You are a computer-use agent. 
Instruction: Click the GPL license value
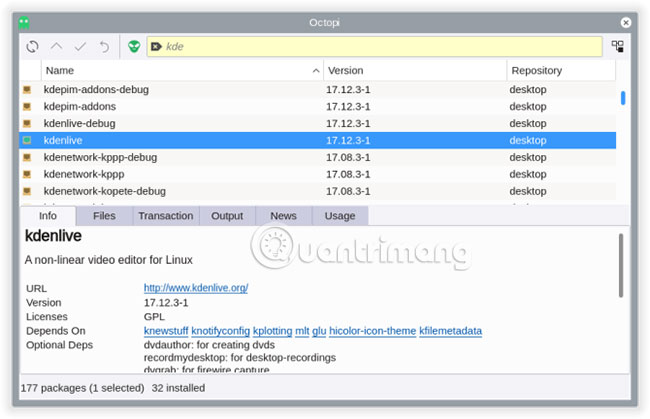[154, 317]
